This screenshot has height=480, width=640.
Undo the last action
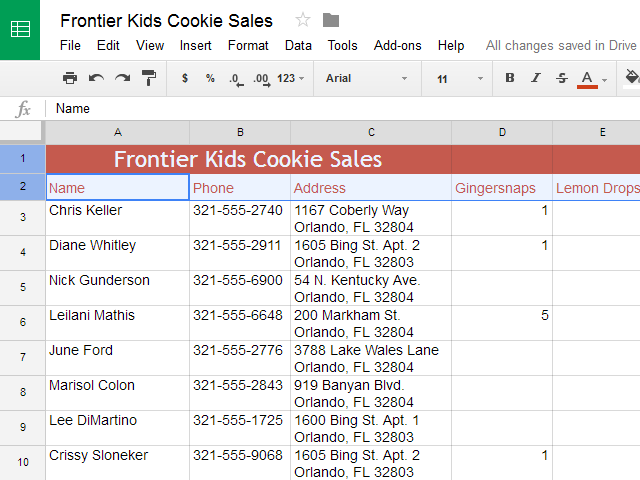(x=96, y=78)
